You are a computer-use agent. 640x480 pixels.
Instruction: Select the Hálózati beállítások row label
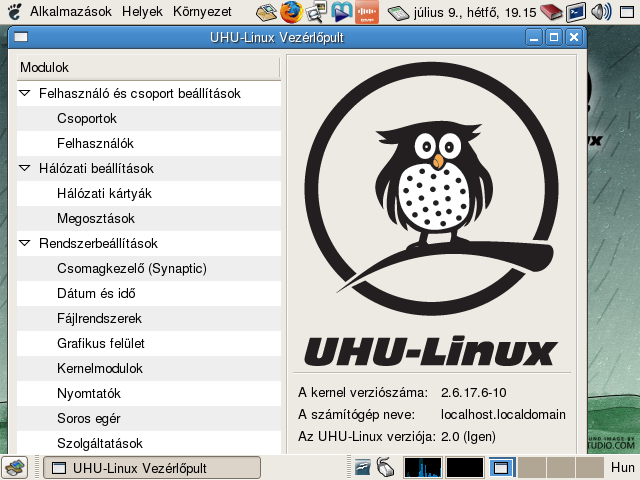pyautogui.click(x=96, y=168)
